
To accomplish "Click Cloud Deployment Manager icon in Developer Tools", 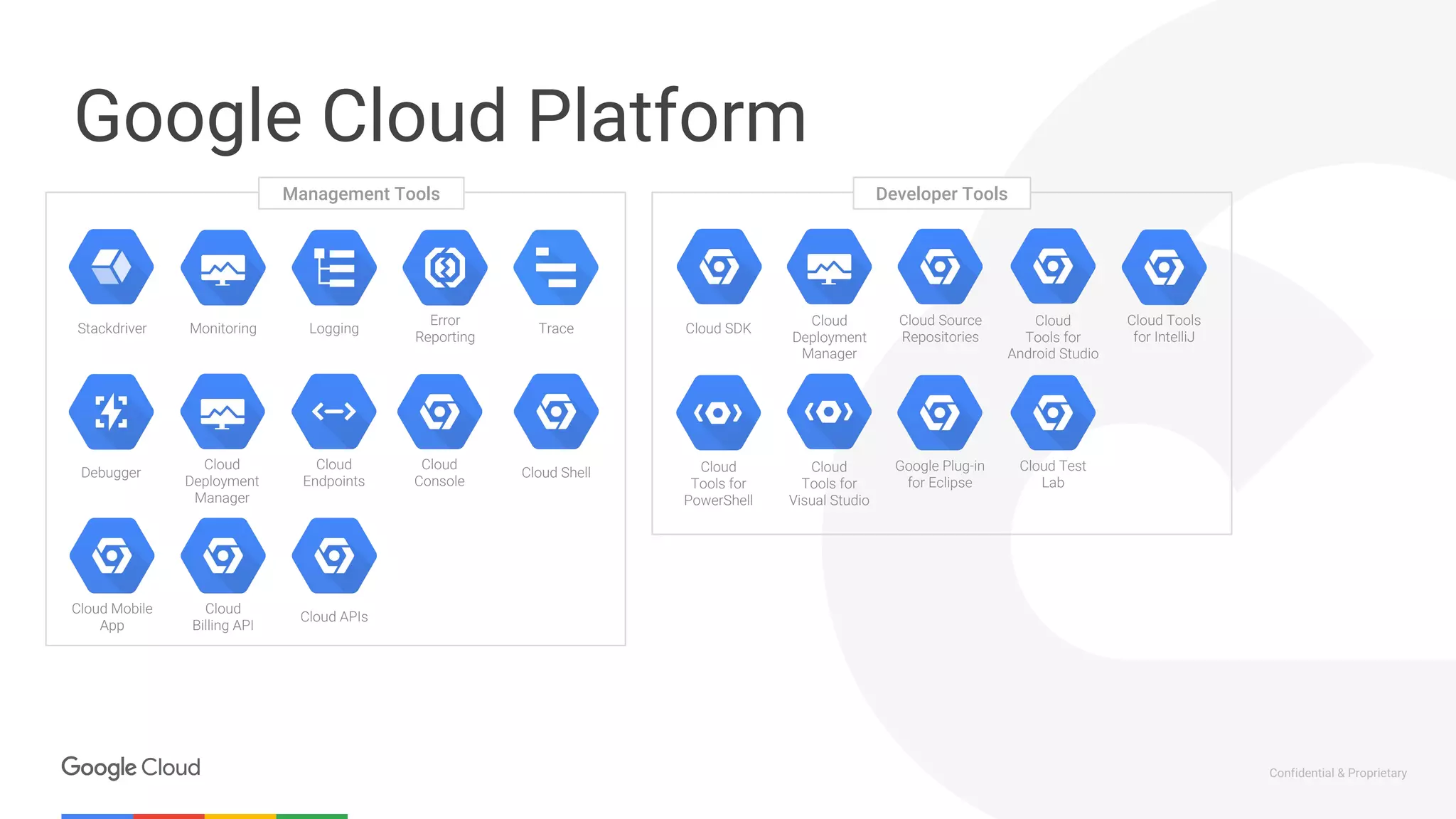I will pos(830,267).
